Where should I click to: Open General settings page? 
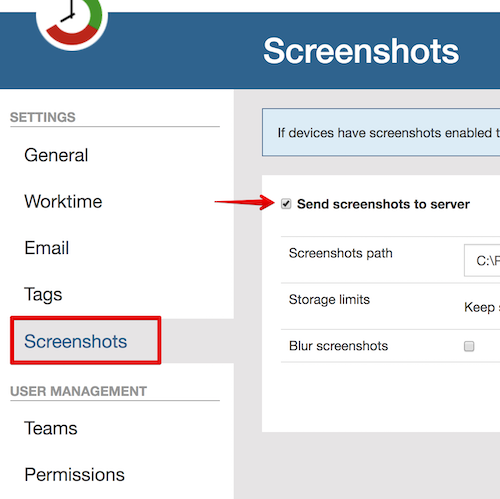tap(56, 155)
